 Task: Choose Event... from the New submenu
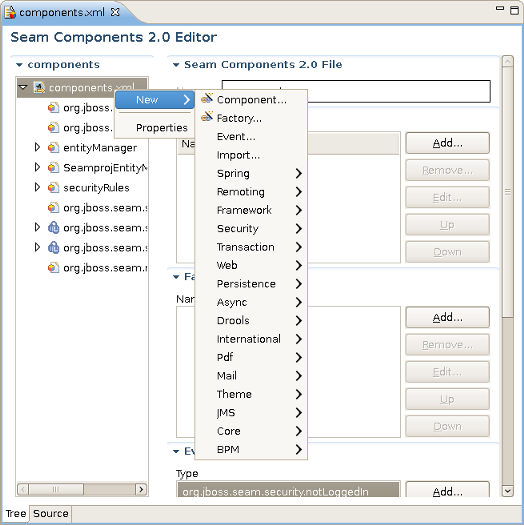[x=251, y=137]
